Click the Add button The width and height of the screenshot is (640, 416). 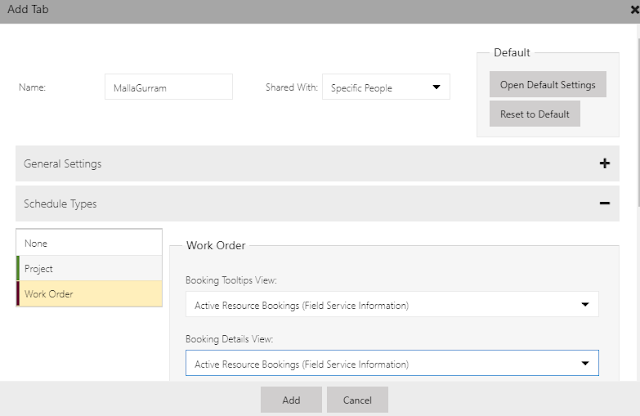click(x=291, y=400)
